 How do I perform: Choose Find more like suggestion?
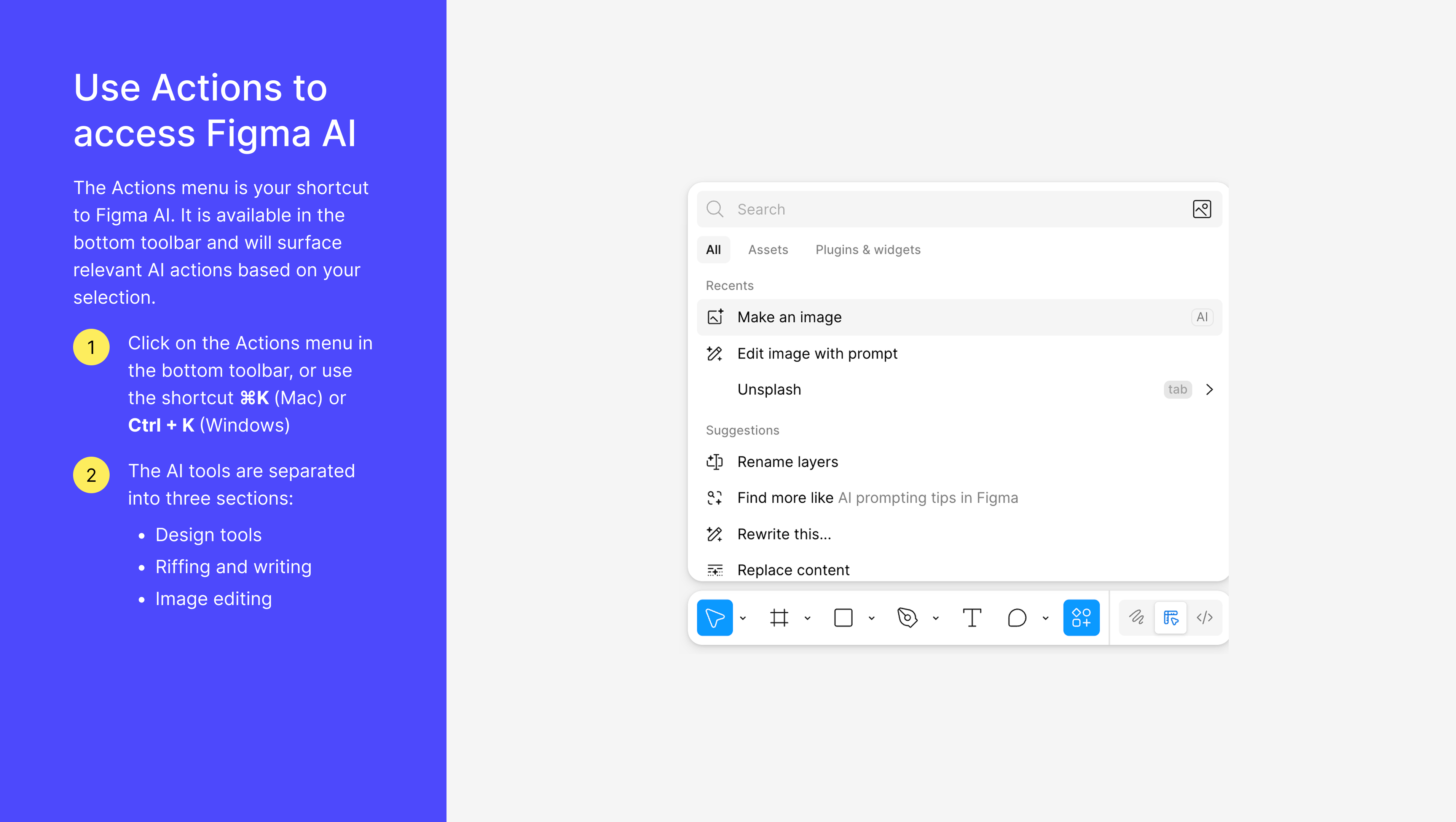tap(959, 498)
